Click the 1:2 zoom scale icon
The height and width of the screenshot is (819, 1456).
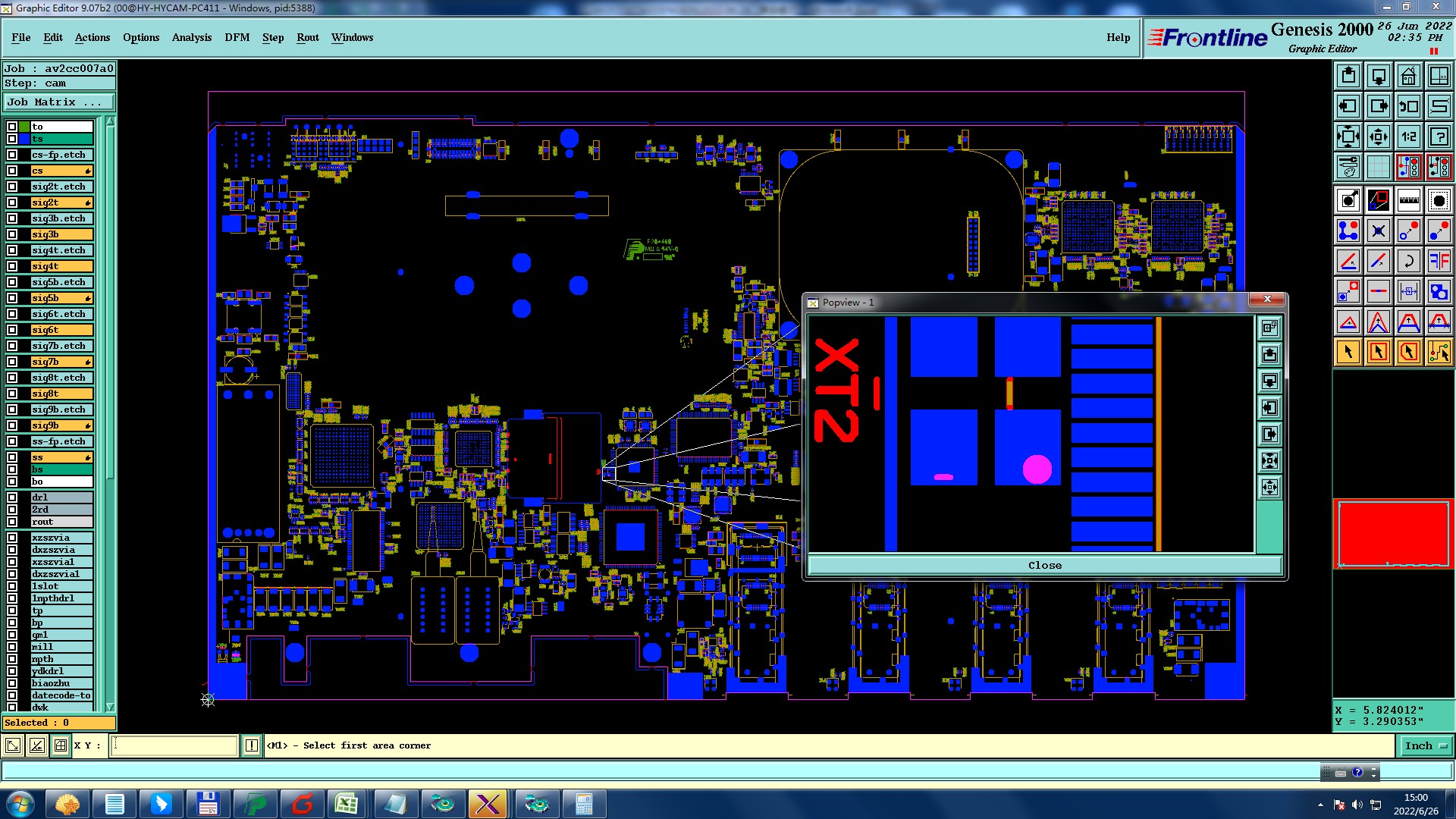pos(1408,136)
